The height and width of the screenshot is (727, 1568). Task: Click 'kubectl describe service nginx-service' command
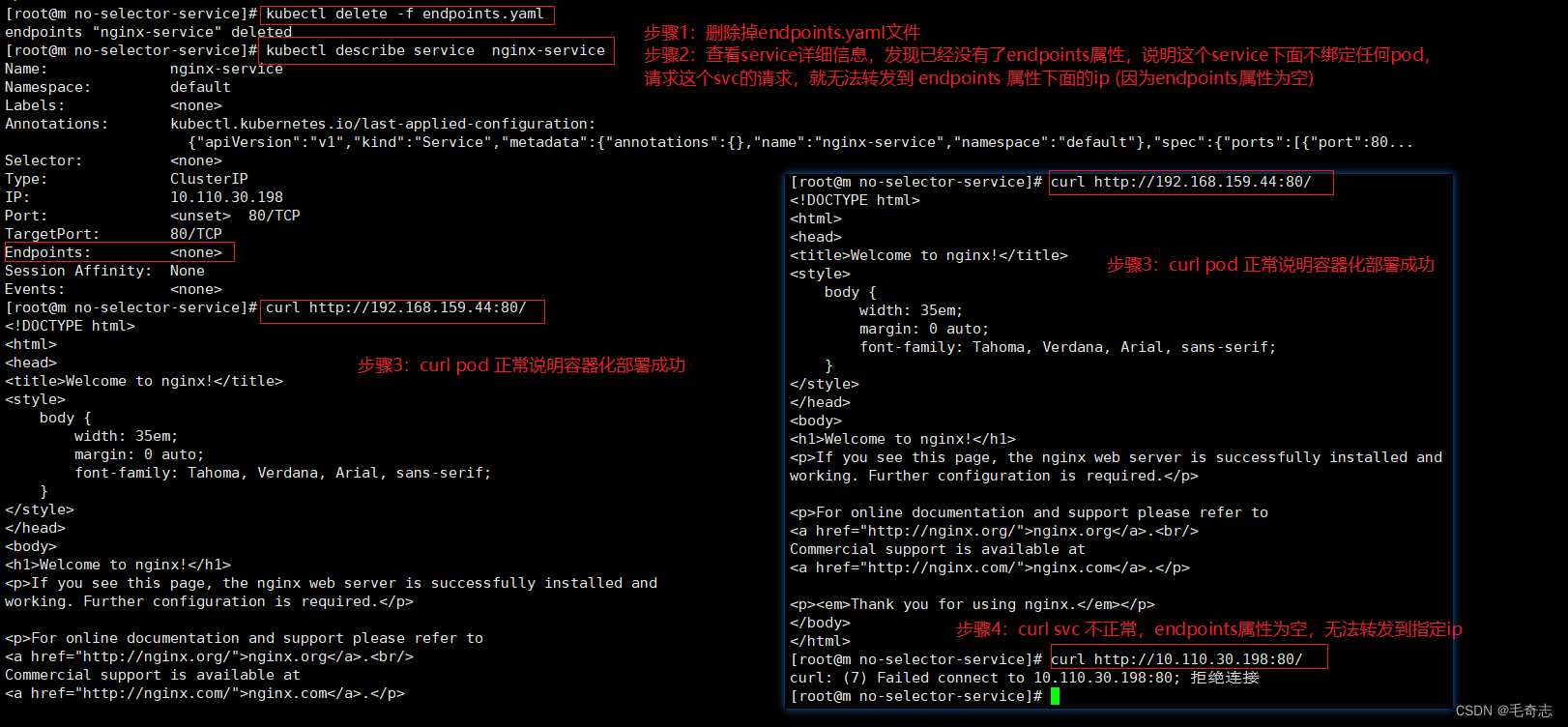pos(436,50)
